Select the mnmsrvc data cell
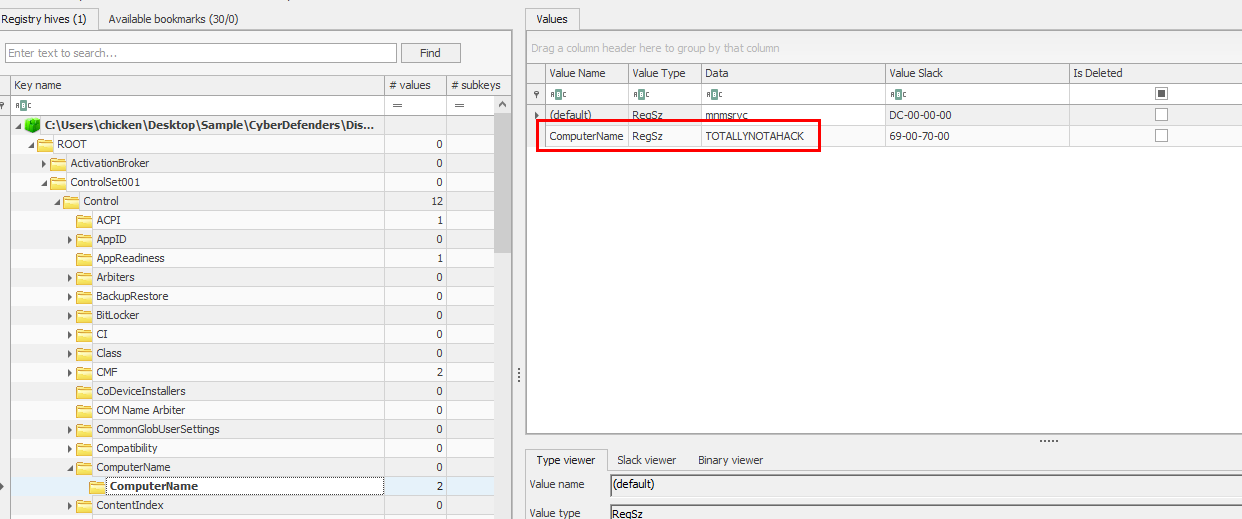Screen dimensions: 1242x519 point(793,115)
